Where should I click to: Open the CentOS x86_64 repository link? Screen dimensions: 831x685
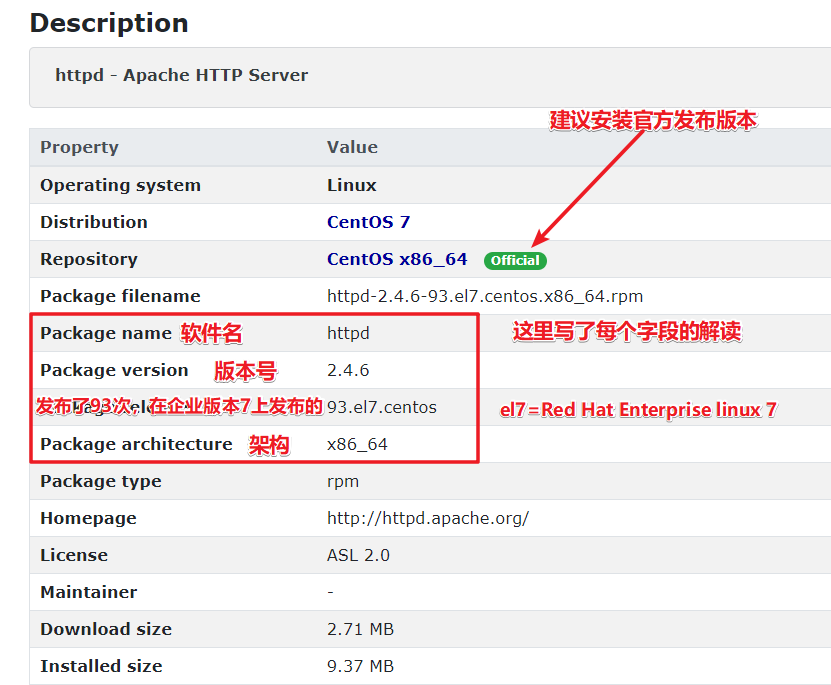click(397, 259)
